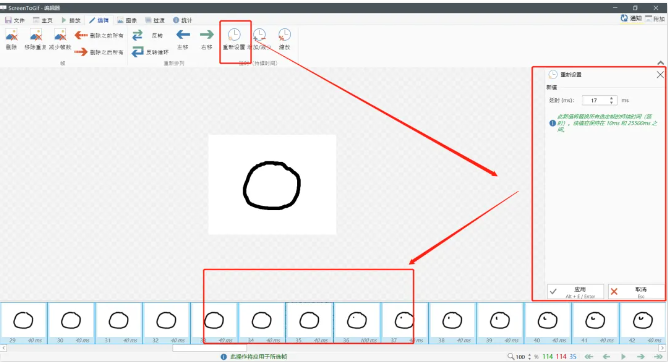Open the 文件 (File) ribbon tab
668x362 pixels.
tap(15, 20)
